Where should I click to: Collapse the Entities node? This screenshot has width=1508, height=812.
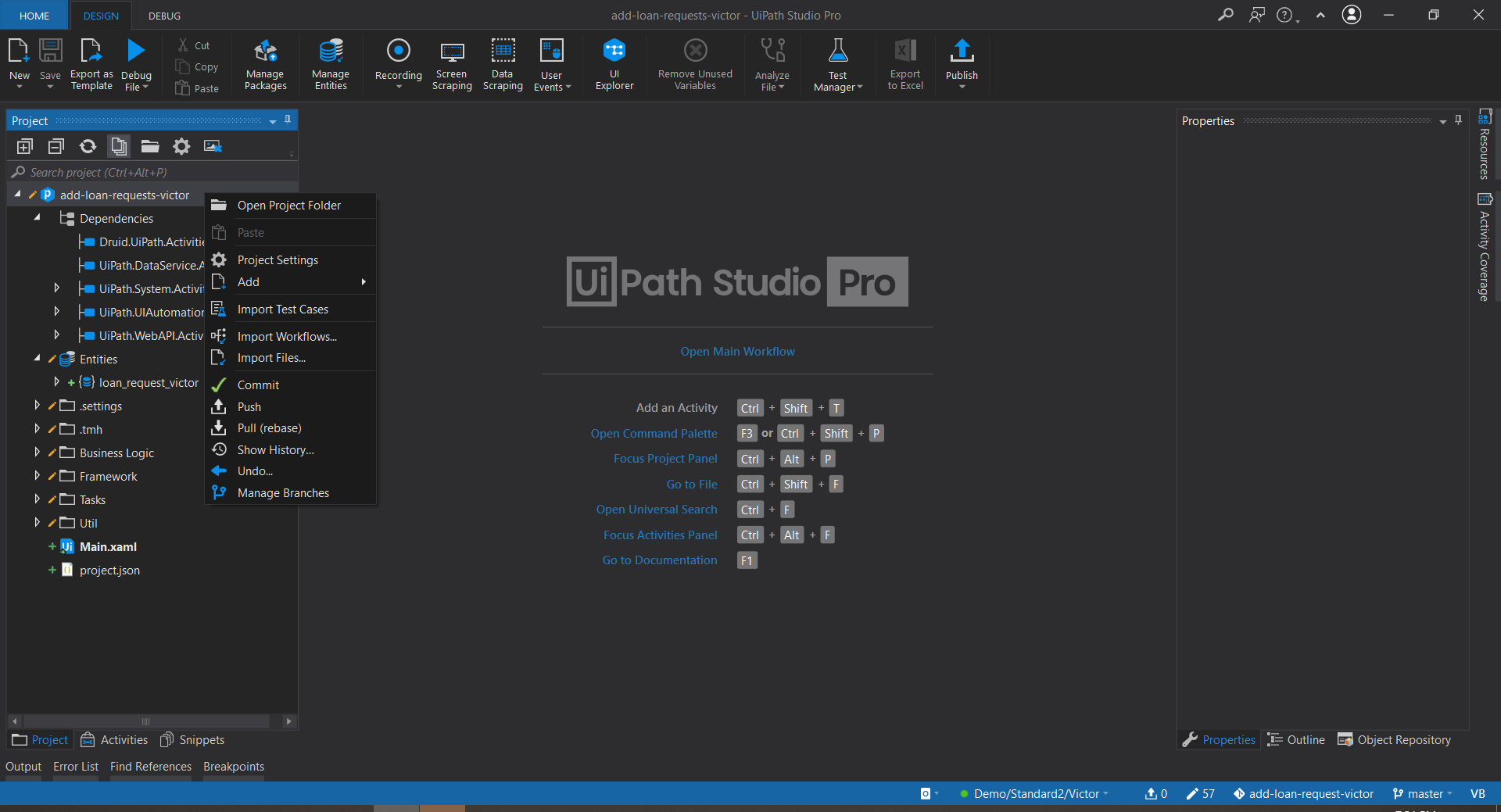coord(37,359)
